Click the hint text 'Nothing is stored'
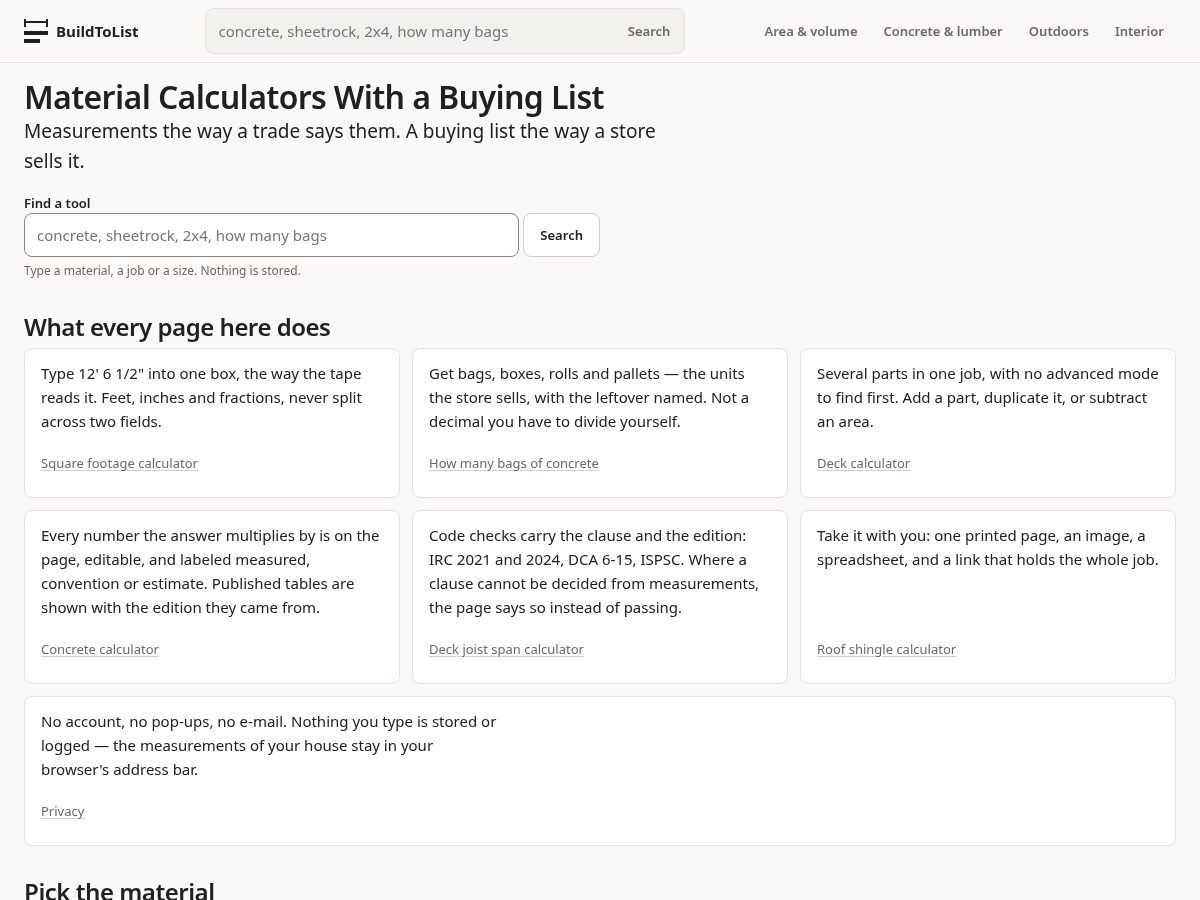Image resolution: width=1200 pixels, height=900 pixels. tap(250, 270)
